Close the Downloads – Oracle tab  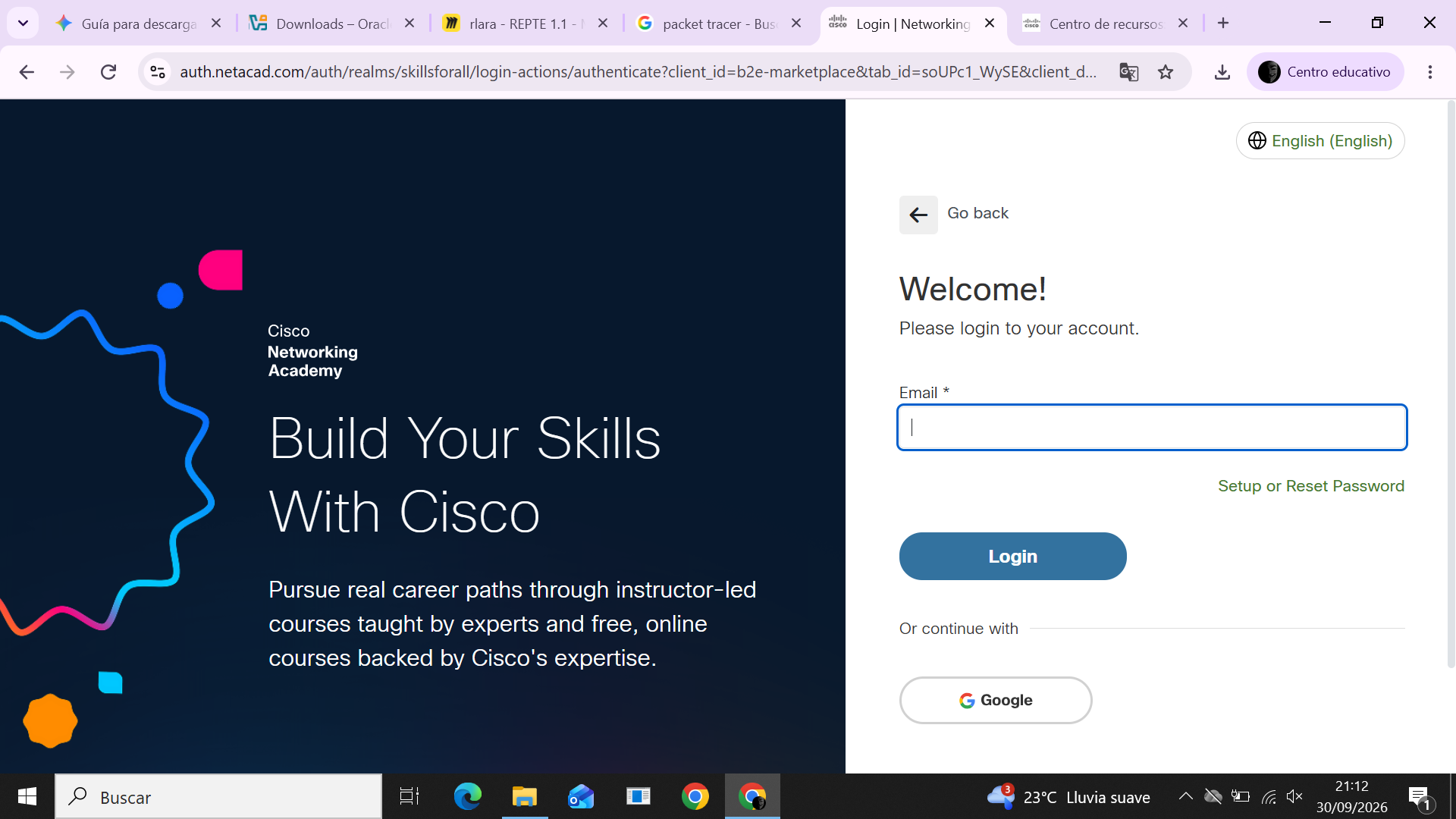point(409,24)
